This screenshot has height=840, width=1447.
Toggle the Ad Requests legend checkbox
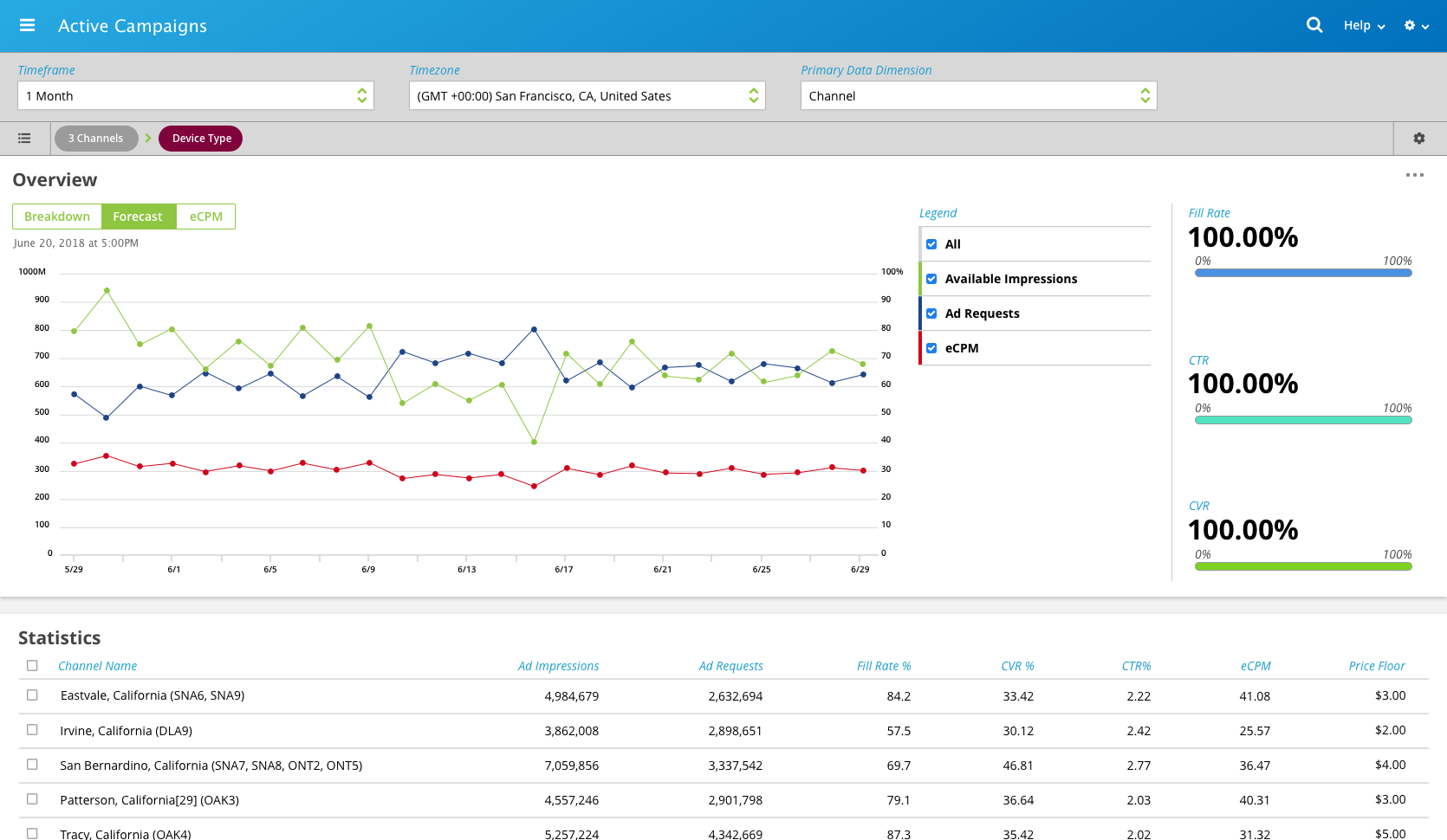[x=931, y=313]
